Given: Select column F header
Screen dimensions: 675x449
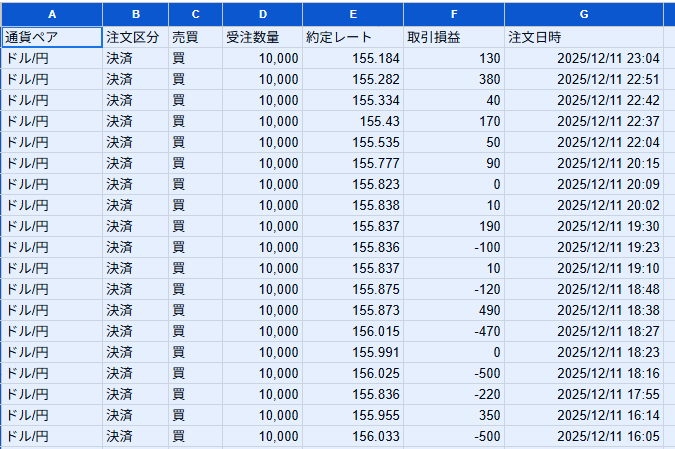Looking at the screenshot, I should [x=454, y=14].
